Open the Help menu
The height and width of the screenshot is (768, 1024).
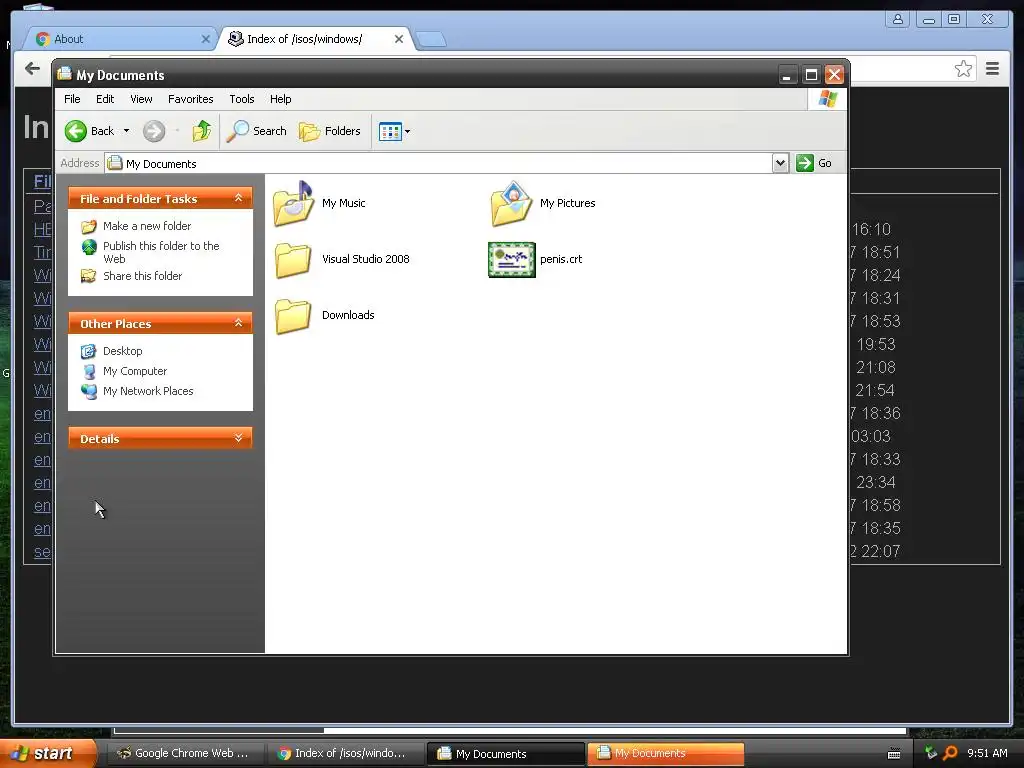(281, 99)
